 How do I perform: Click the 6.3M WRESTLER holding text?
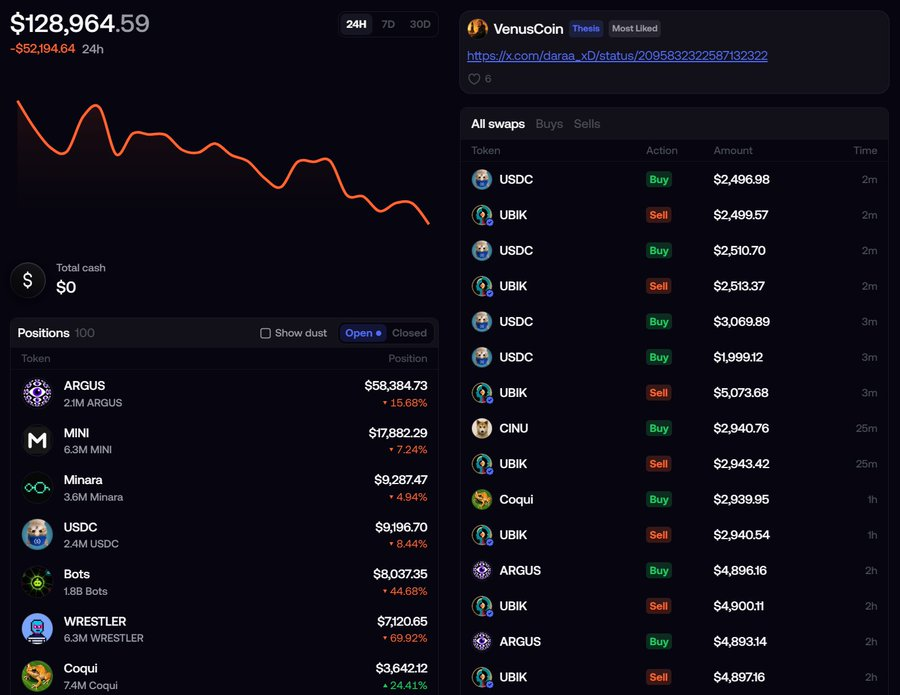pyautogui.click(x=103, y=638)
